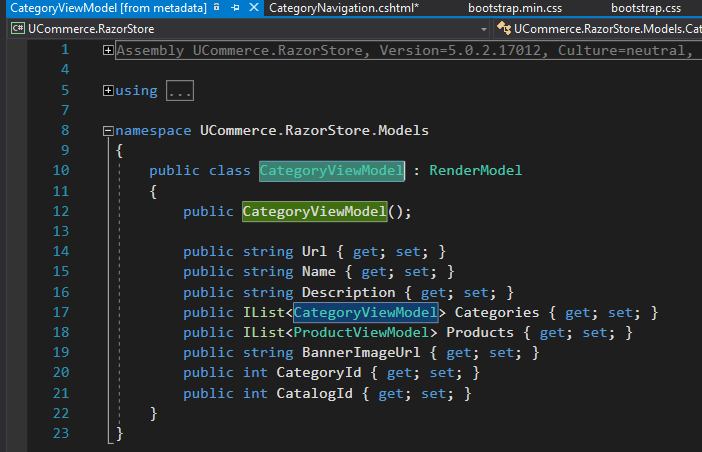Viewport: 702px width, 452px height.
Task: Click CategoryViewModel inside the IList on line 17
Action: (365, 312)
